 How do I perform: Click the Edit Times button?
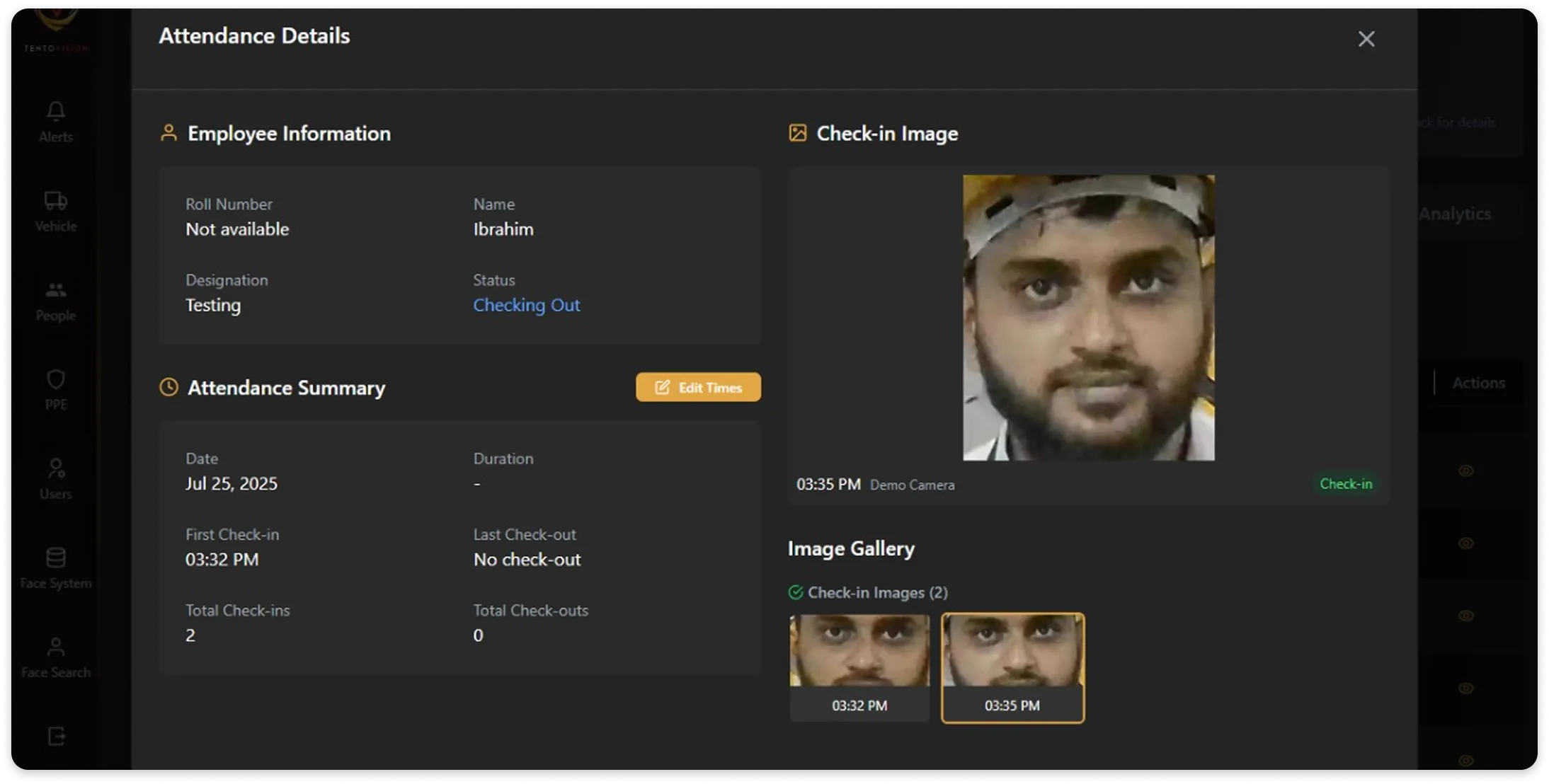click(x=698, y=387)
